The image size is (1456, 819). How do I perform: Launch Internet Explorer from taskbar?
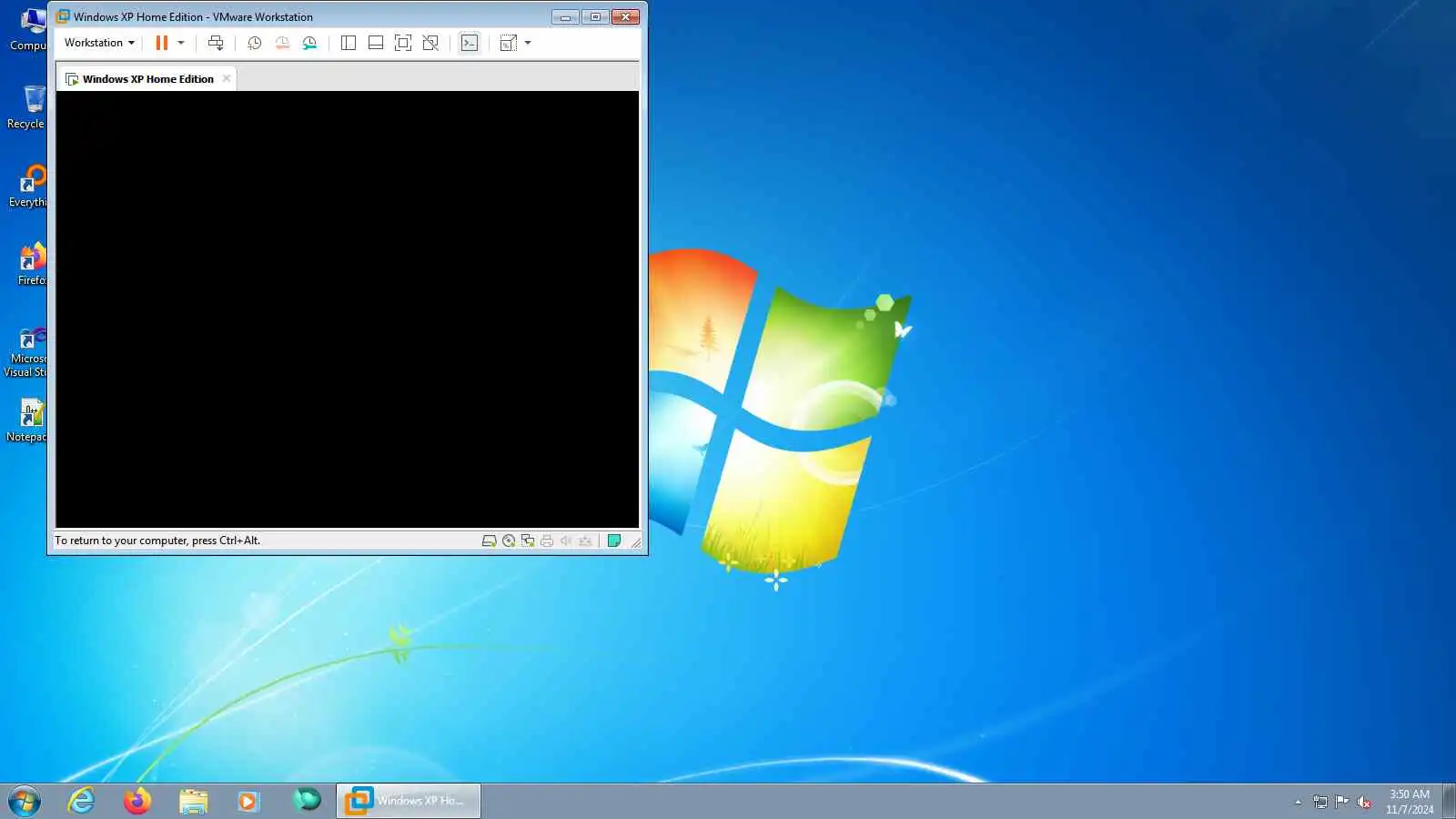[x=82, y=801]
